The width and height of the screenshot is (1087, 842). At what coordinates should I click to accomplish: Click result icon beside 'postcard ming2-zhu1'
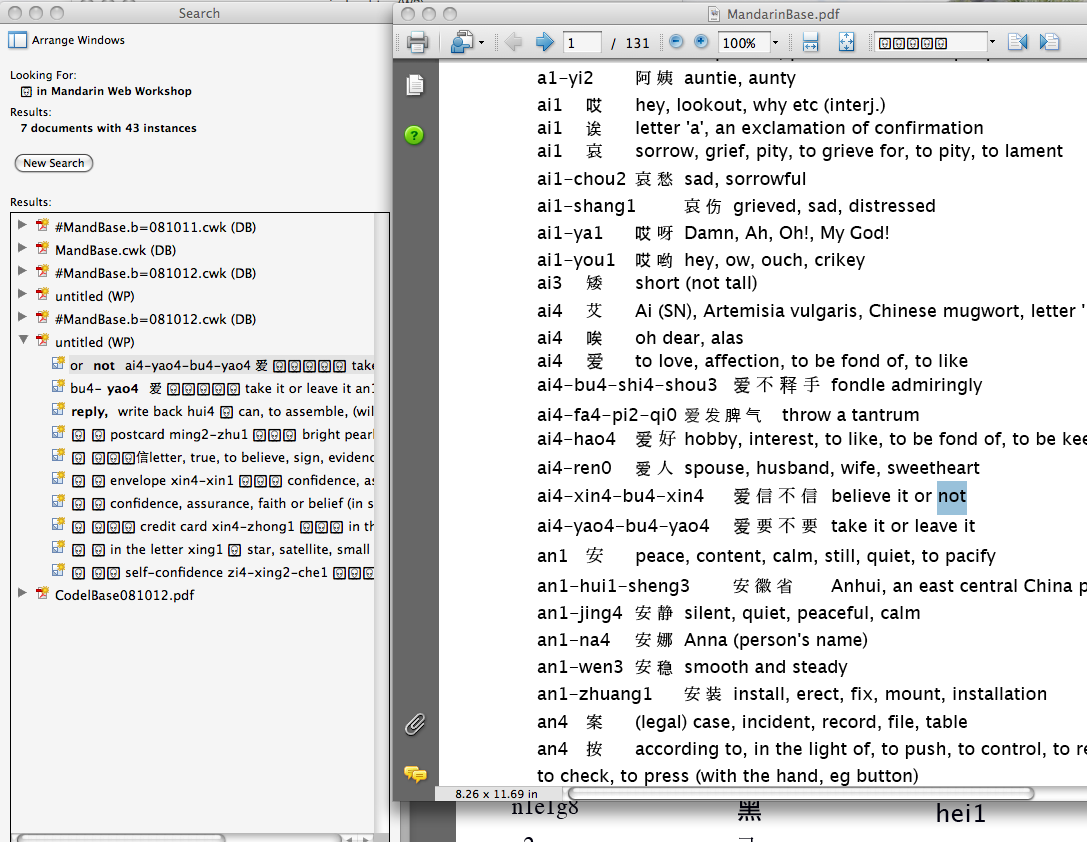[58, 432]
